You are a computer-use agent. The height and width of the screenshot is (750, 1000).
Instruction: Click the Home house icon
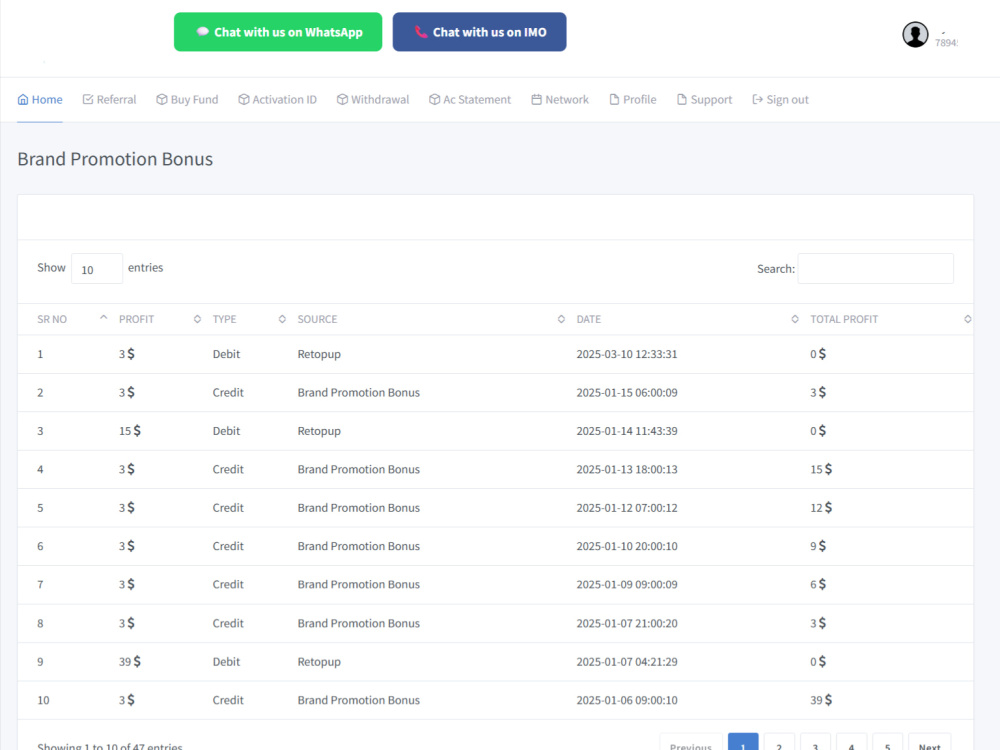point(23,99)
